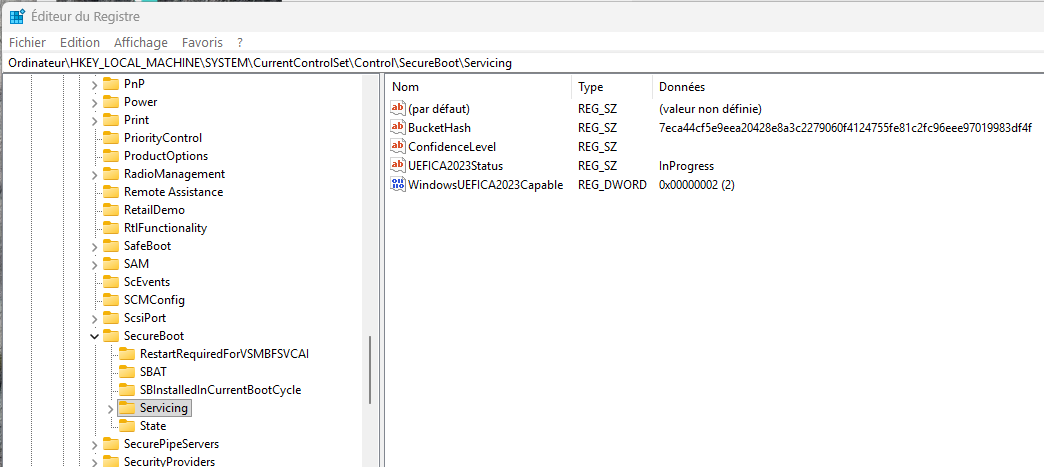This screenshot has width=1044, height=467.
Task: Select the PnP folder icon
Action: [x=111, y=84]
